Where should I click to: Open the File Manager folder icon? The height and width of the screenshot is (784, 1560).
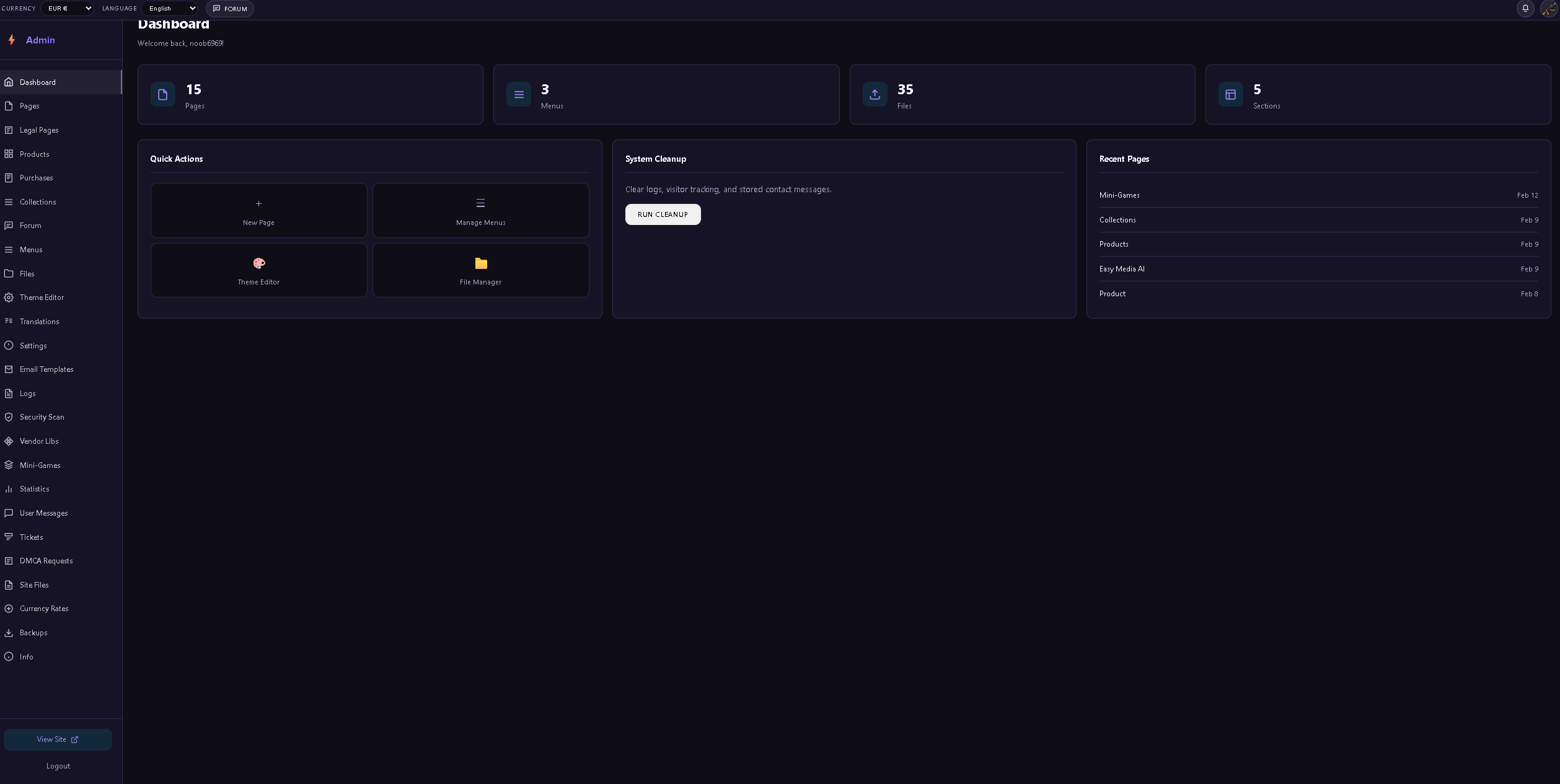[480, 263]
